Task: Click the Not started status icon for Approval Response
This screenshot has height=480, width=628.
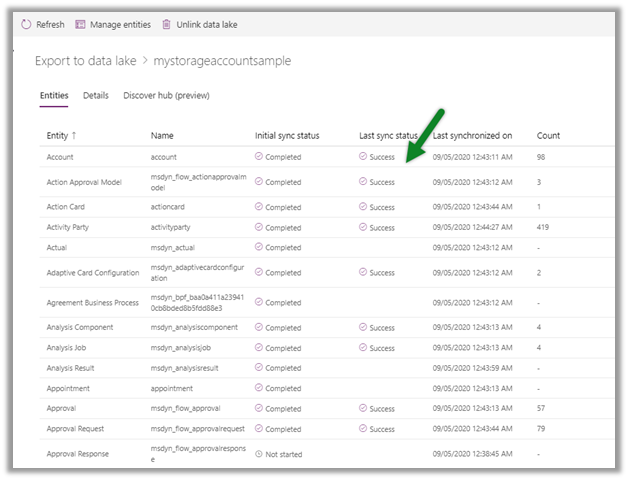Action: coord(259,455)
